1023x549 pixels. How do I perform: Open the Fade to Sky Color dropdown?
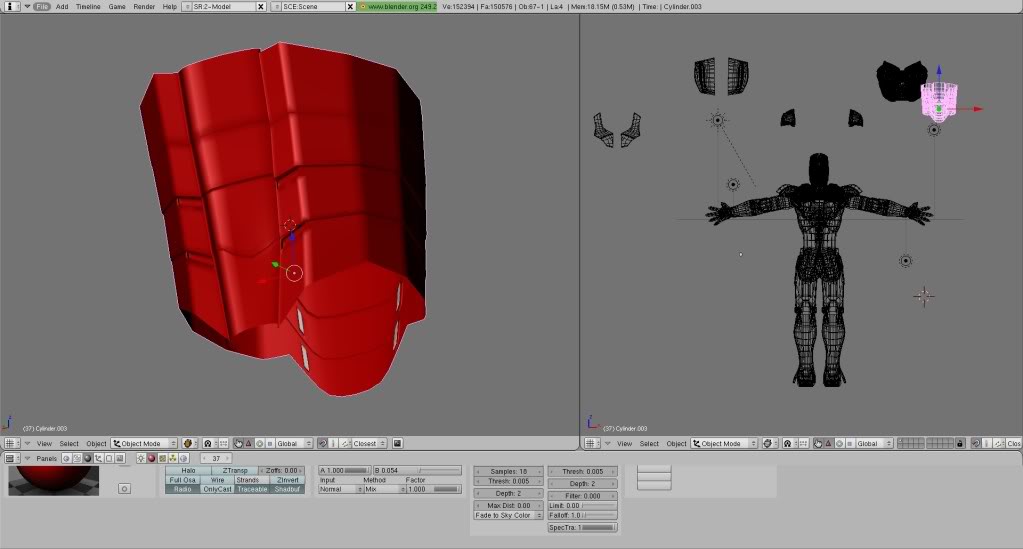508,516
